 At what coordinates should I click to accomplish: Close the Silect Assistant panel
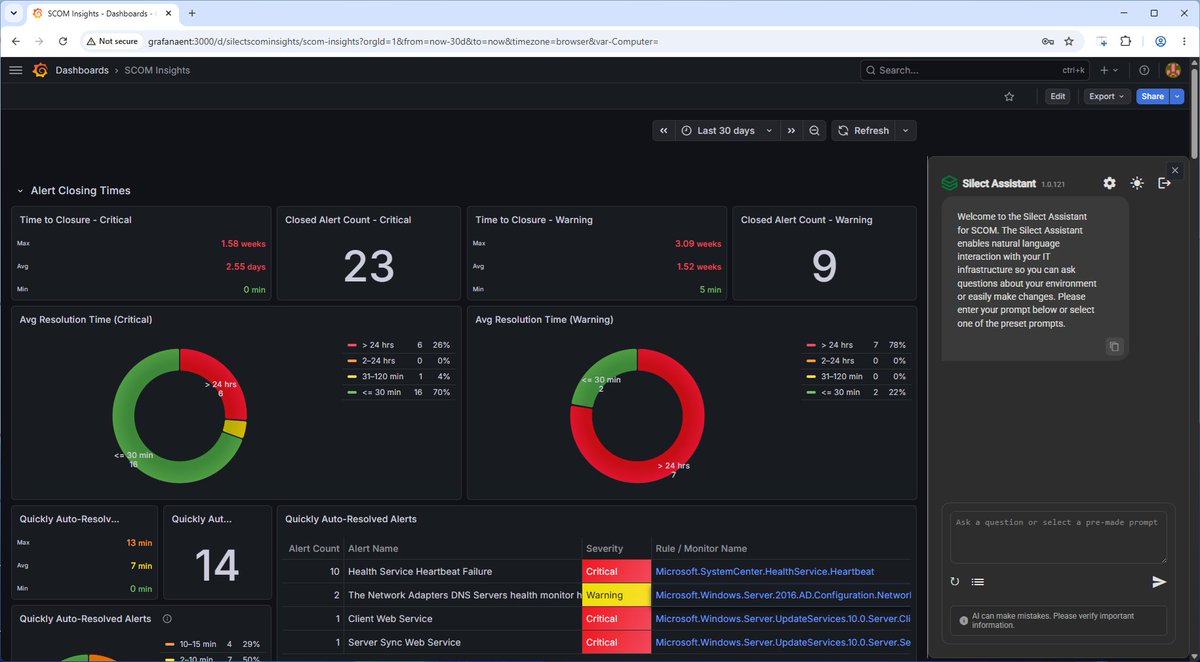1175,171
